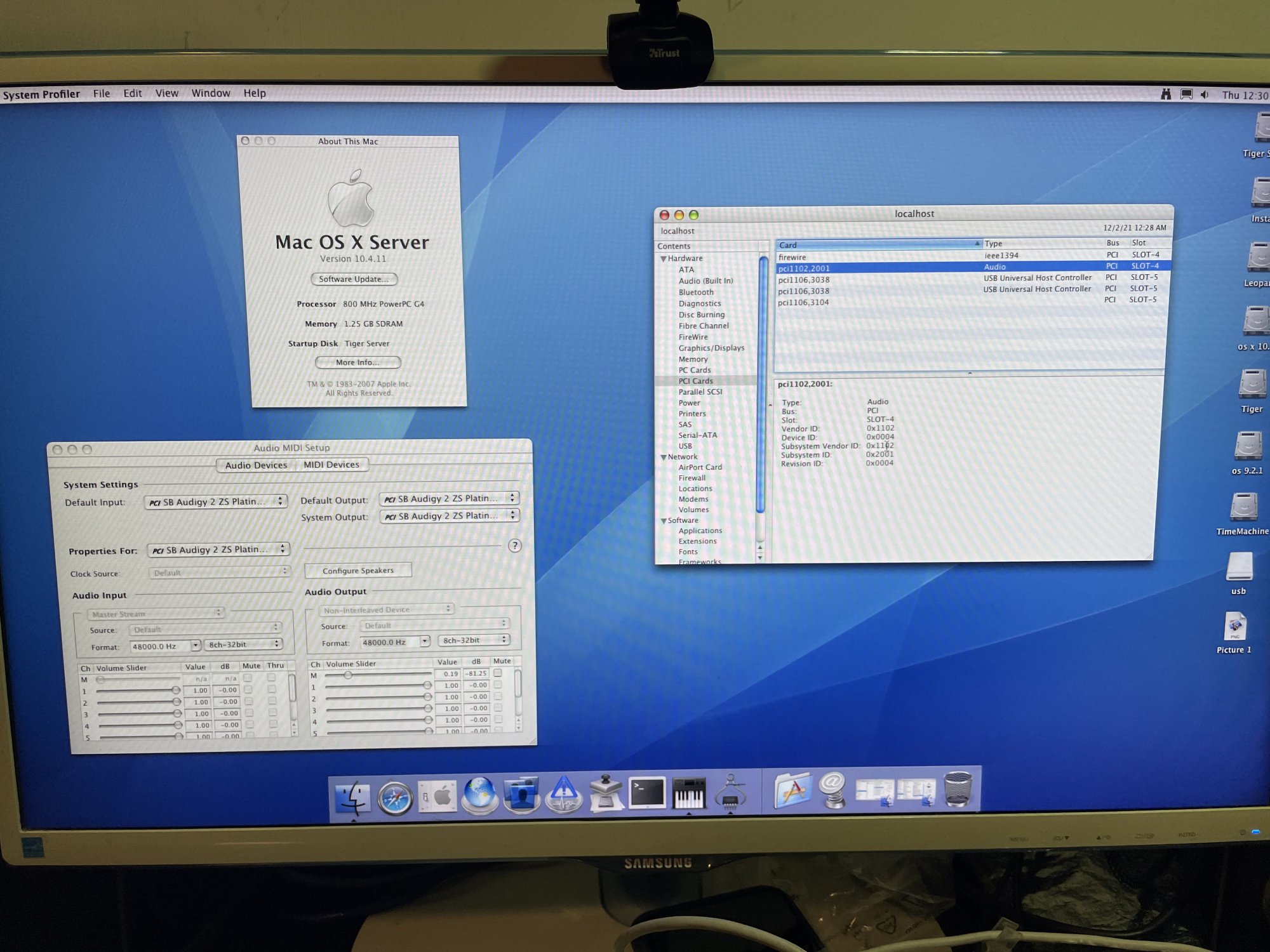The height and width of the screenshot is (952, 1270).
Task: Enable Thru for input channel 2
Action: coord(272,701)
